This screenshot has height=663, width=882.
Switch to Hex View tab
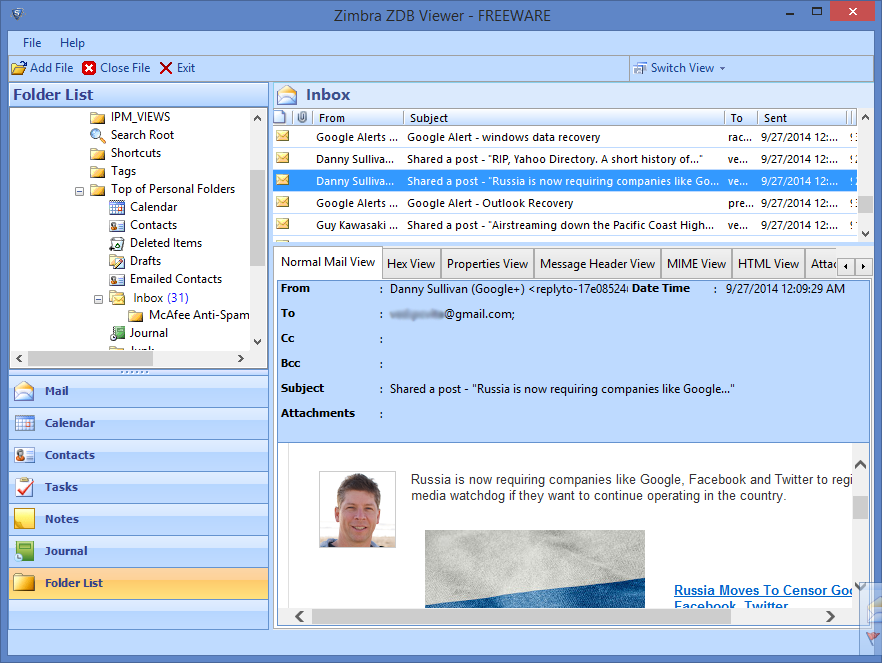click(411, 264)
